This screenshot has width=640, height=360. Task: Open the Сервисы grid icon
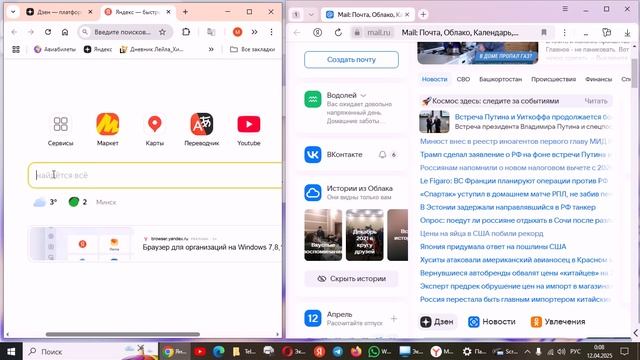coord(60,124)
